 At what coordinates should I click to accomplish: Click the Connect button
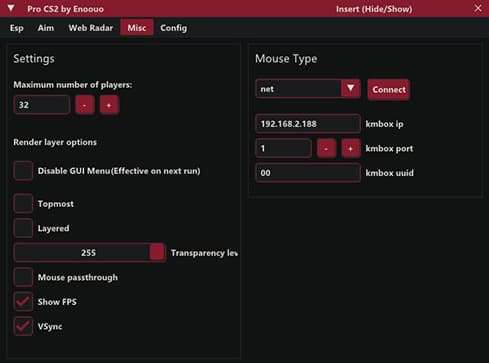pos(389,90)
